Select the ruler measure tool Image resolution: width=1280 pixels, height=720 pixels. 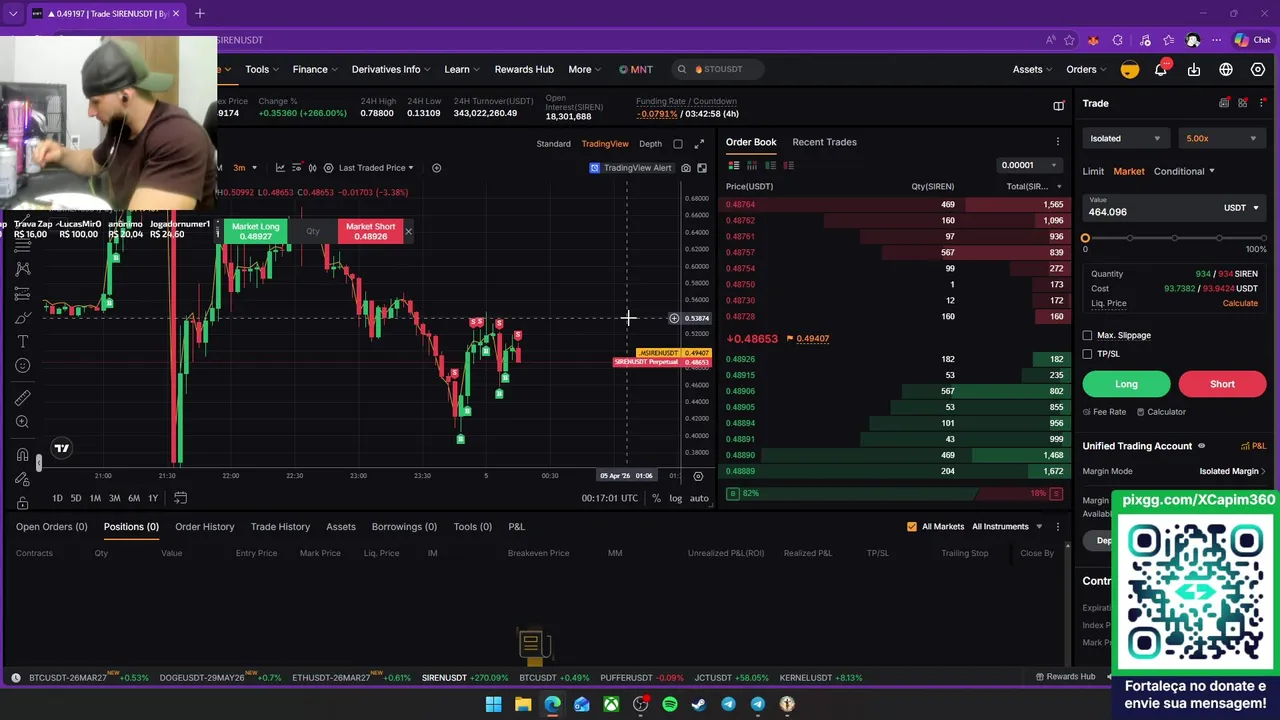(x=22, y=398)
